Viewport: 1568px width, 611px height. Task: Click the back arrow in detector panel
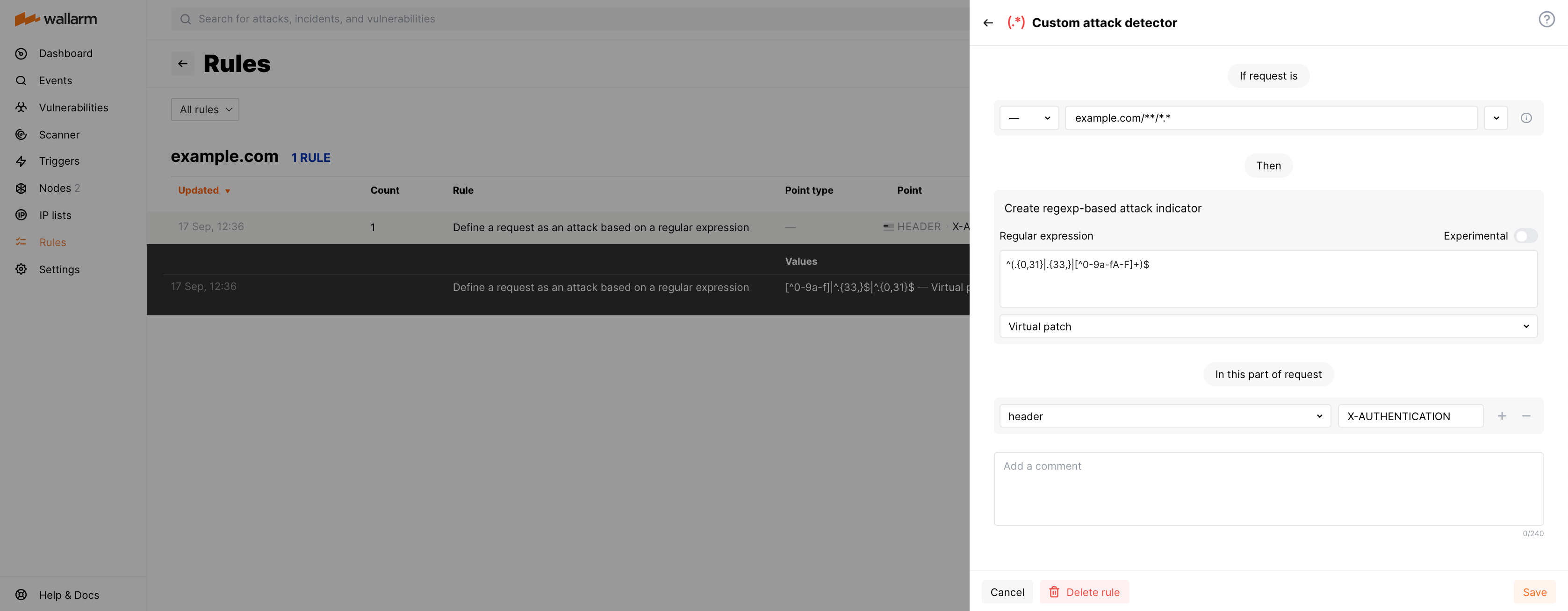coord(988,23)
